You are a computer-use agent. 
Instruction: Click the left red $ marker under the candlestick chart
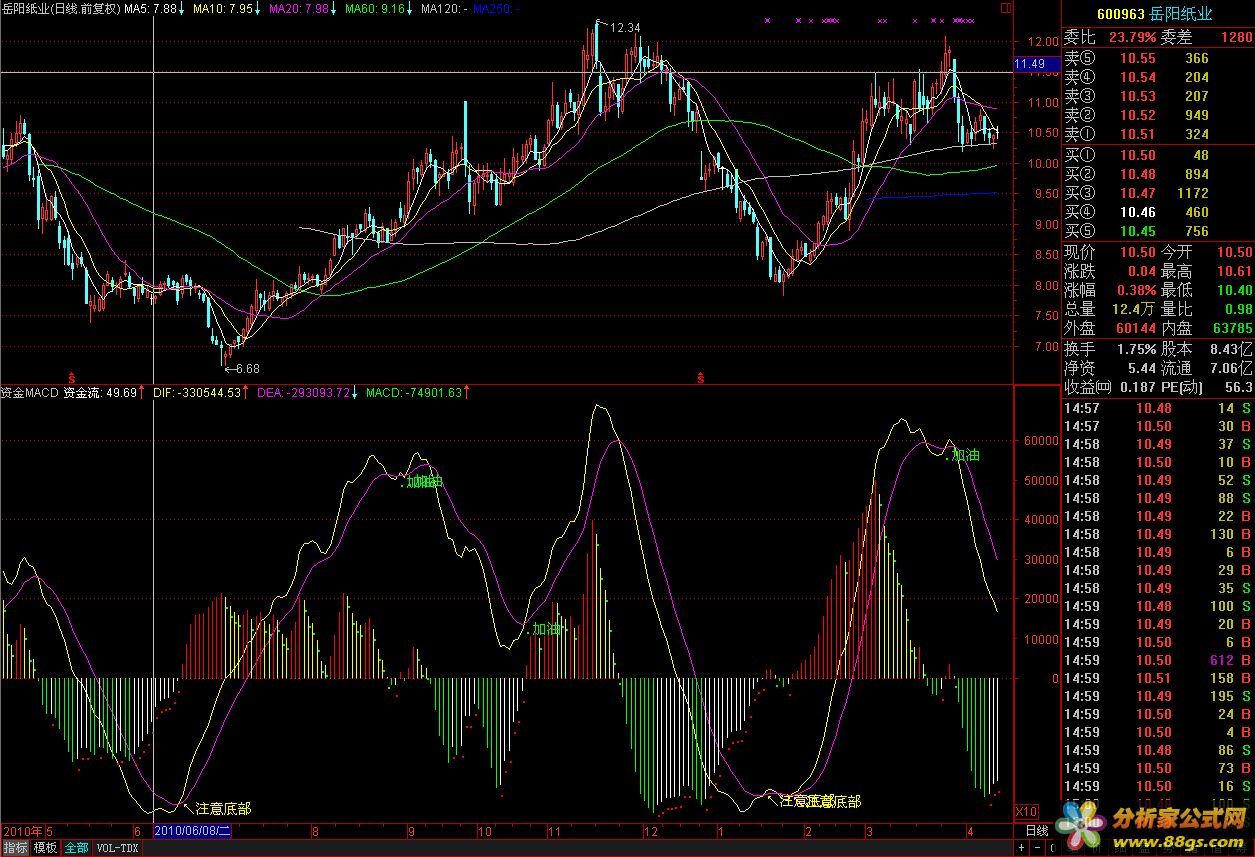click(70, 378)
